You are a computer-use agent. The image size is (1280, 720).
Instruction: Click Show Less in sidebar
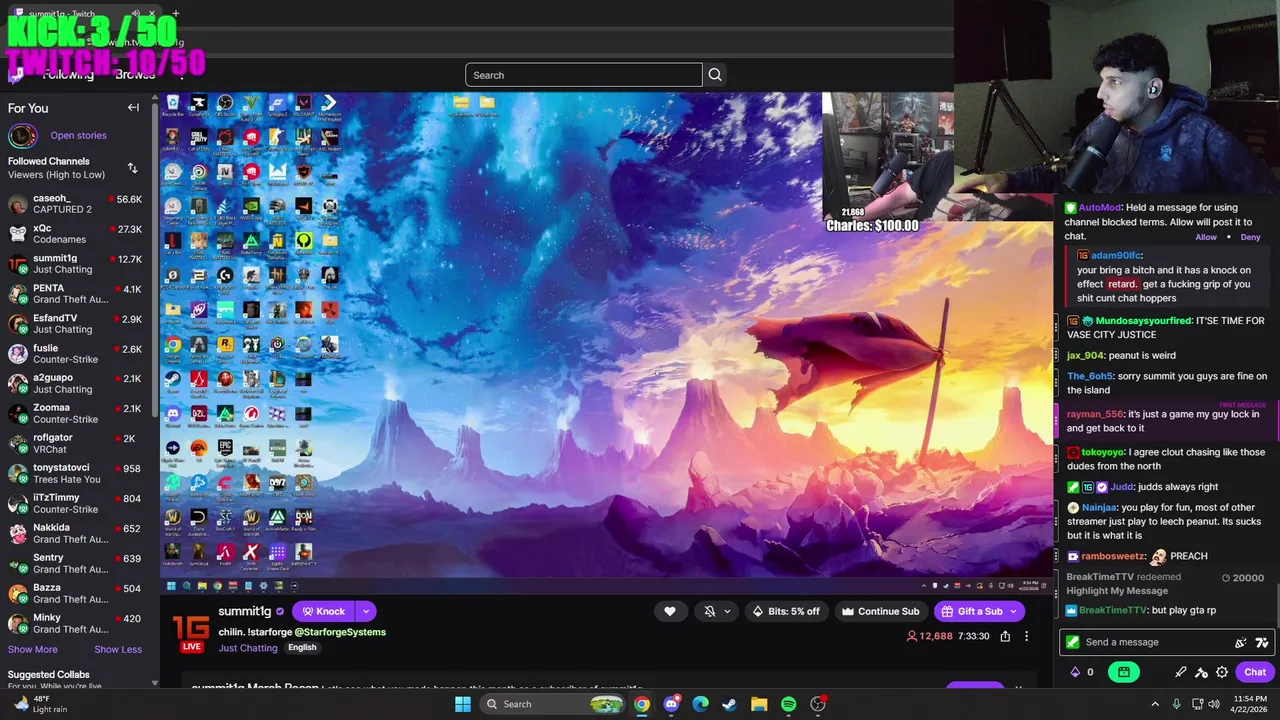click(x=118, y=649)
